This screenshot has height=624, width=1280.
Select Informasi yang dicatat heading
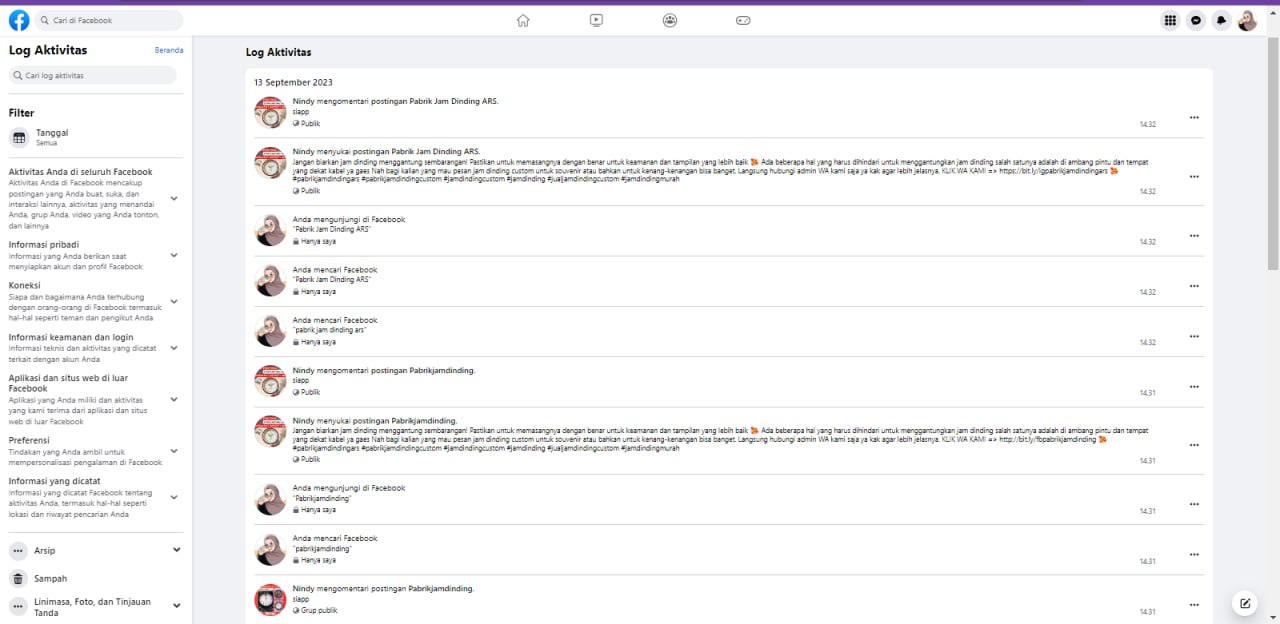pyautogui.click(x=55, y=481)
